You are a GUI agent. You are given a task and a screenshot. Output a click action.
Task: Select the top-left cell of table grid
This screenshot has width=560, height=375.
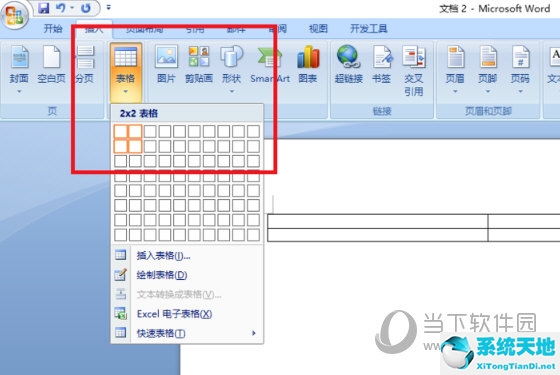pyautogui.click(x=120, y=131)
